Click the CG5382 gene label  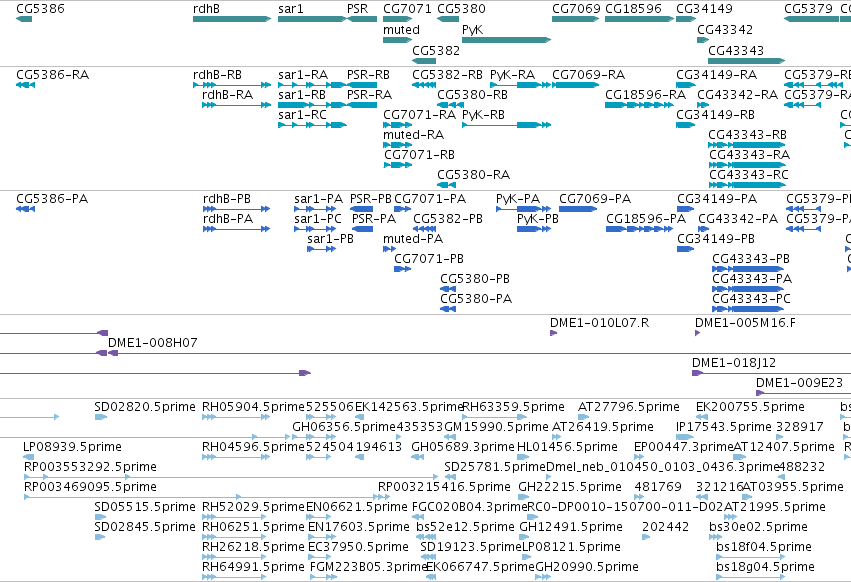coord(436,50)
